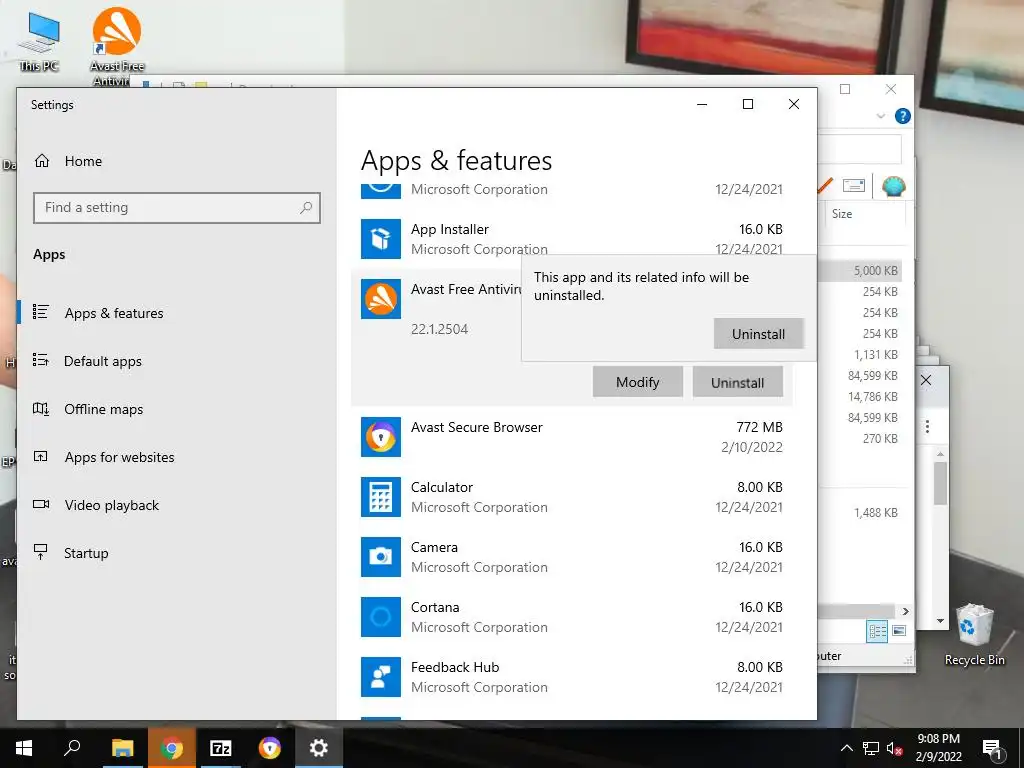
Task: Select the Avast Secure Browser entry name
Action: click(477, 427)
